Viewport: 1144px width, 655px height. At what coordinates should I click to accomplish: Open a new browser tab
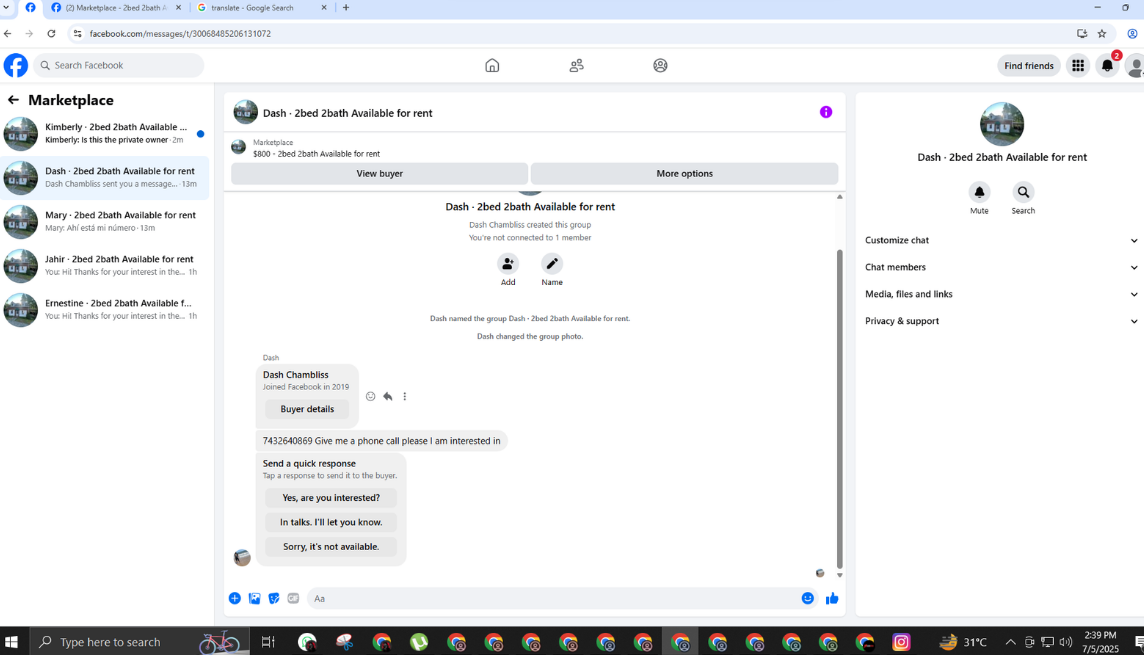[346, 7]
